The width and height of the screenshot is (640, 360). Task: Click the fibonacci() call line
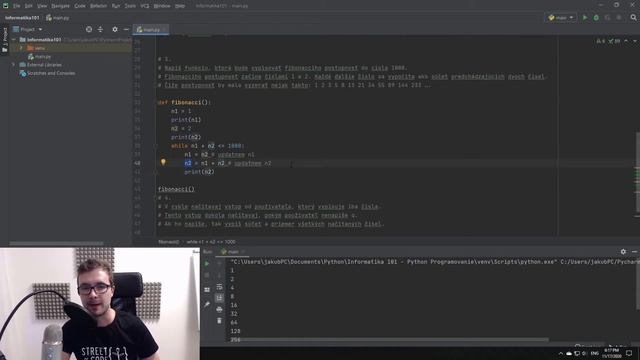[x=176, y=189]
